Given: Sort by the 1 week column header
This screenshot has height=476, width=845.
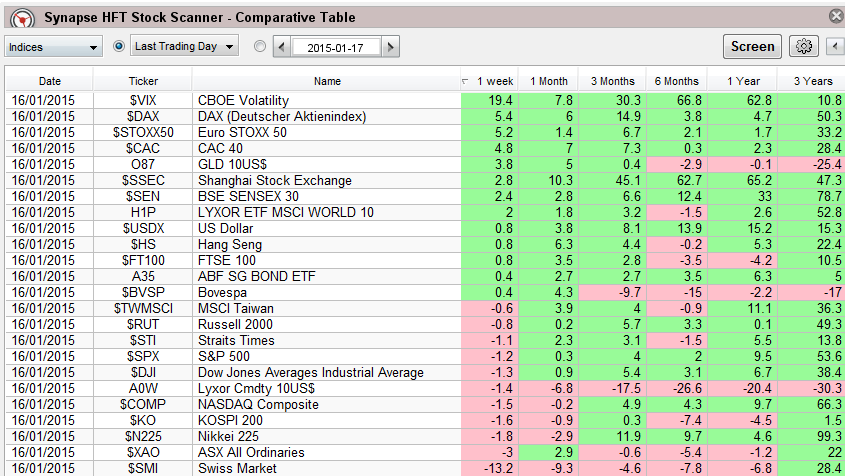Looking at the screenshot, I should point(494,81).
